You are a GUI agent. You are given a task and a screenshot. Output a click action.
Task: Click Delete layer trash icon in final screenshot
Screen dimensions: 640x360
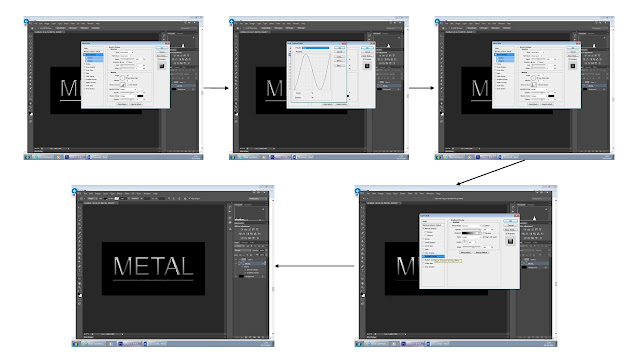tap(263, 337)
